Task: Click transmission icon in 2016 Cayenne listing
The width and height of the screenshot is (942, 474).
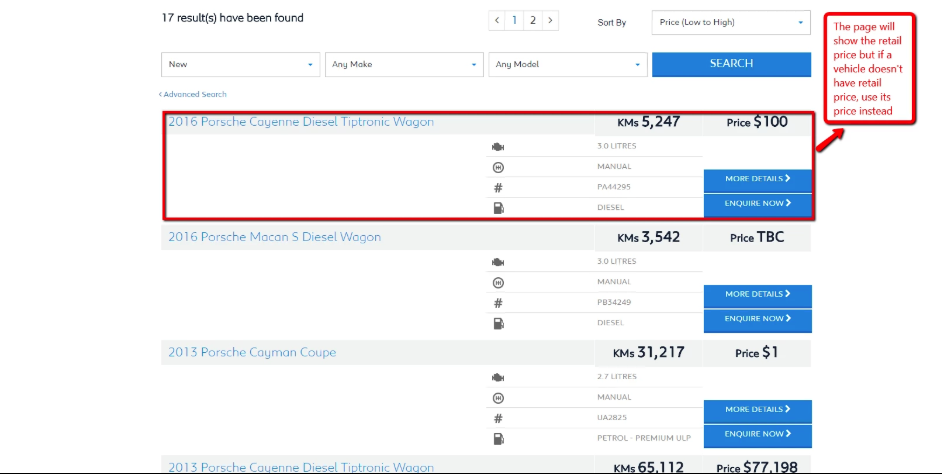Action: pyautogui.click(x=498, y=167)
